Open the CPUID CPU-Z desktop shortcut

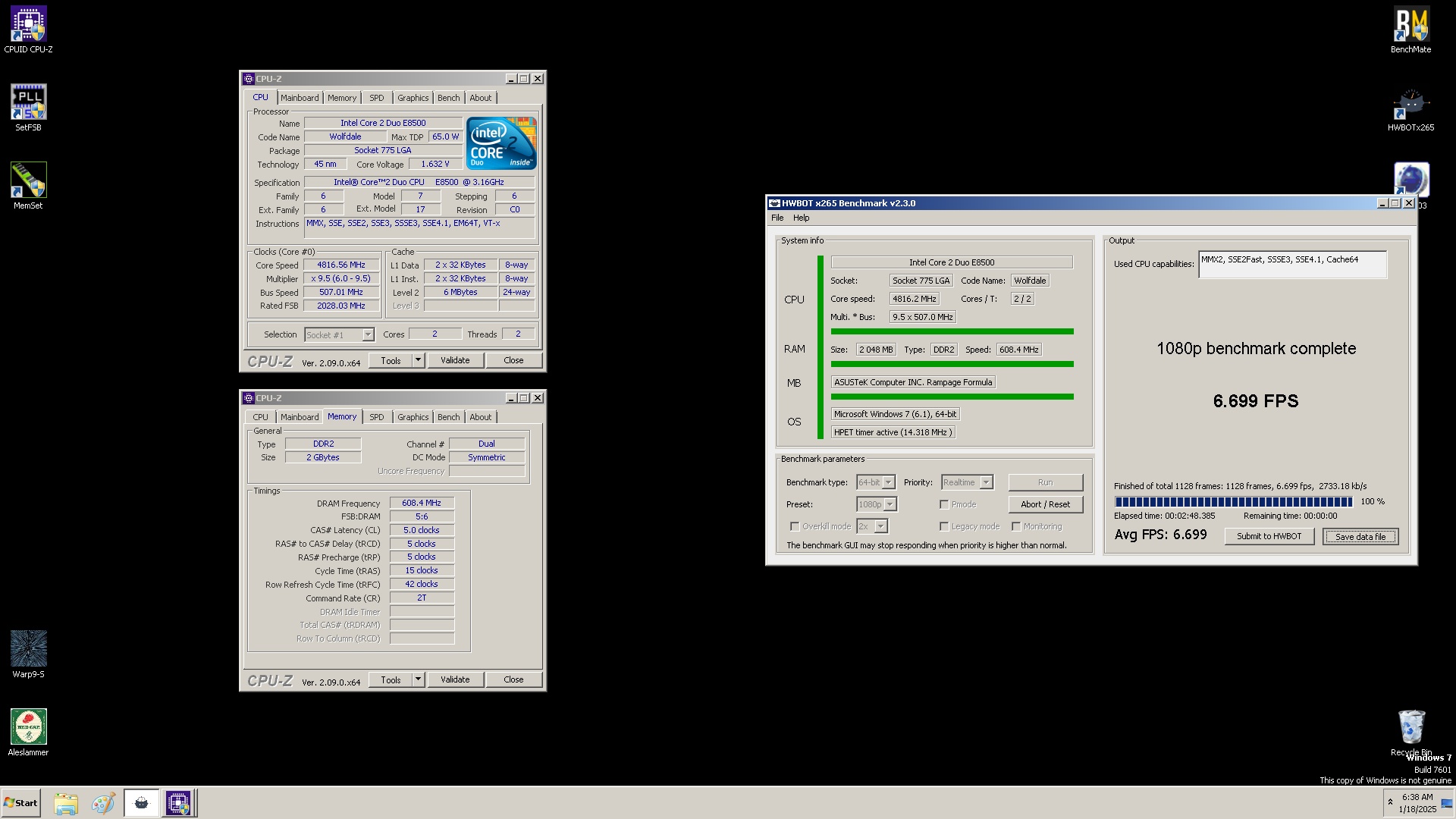28,30
